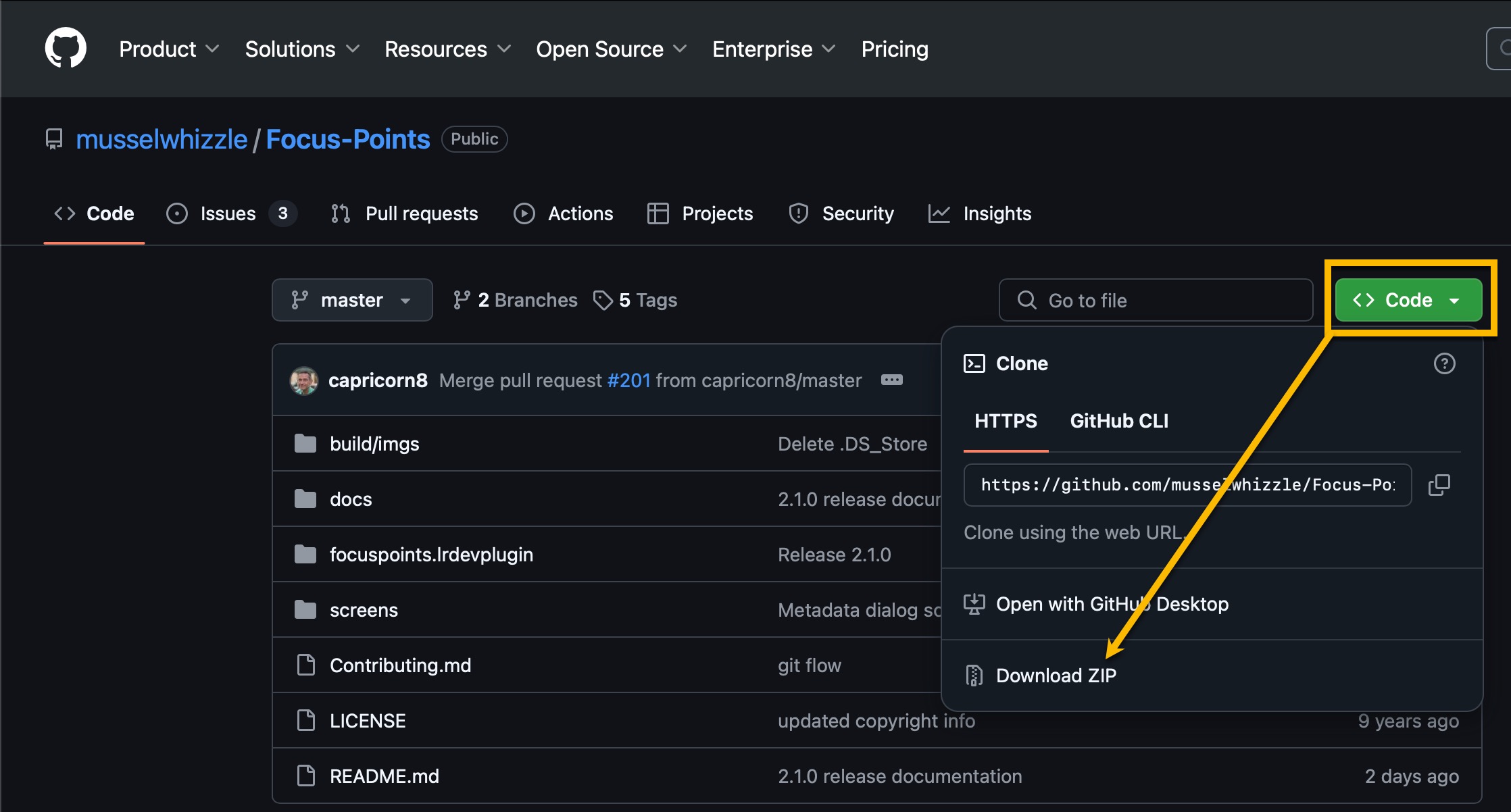Open pull request #201 link
This screenshot has width=1511, height=812.
[x=628, y=380]
